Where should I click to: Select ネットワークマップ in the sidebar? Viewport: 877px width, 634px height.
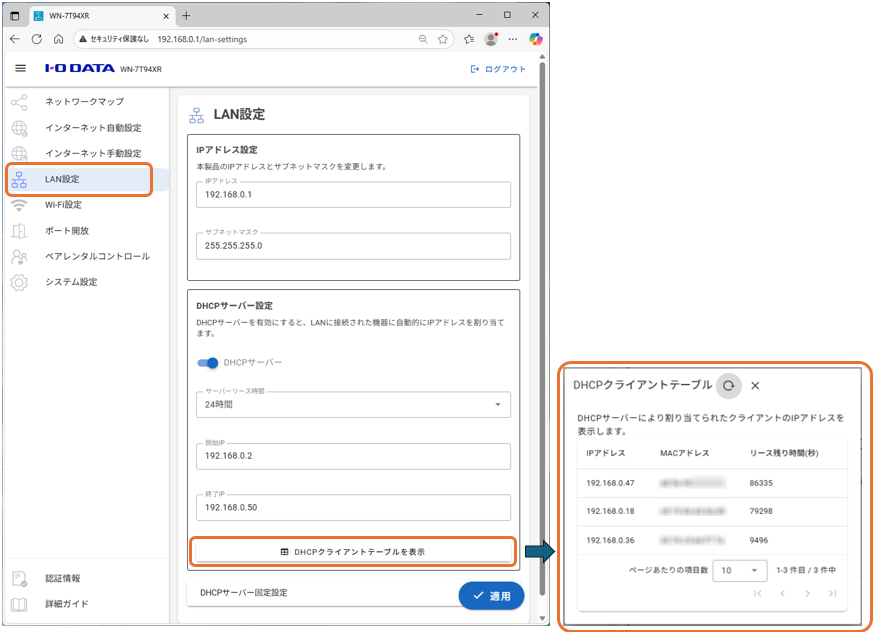click(x=84, y=102)
